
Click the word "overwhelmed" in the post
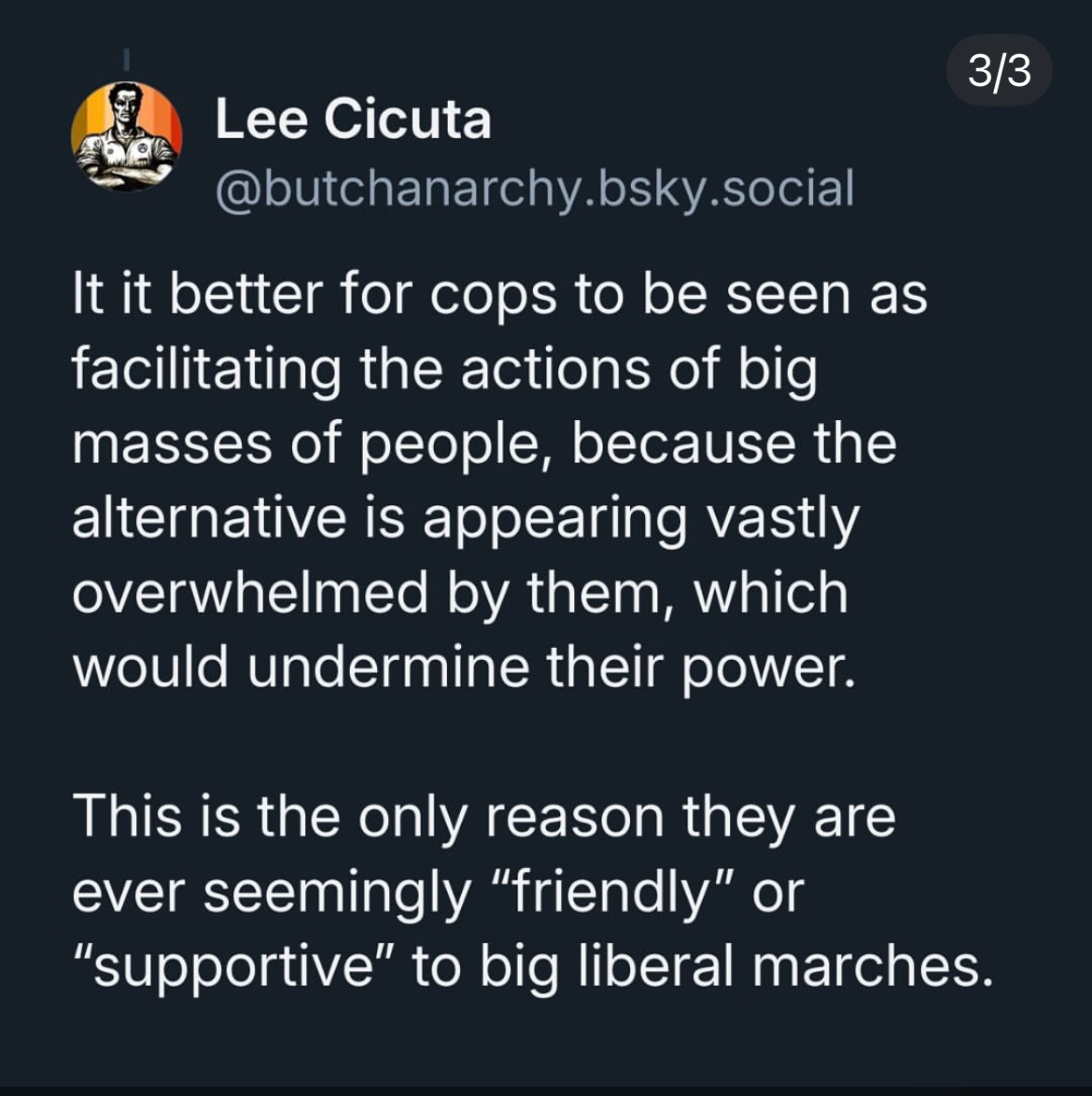pyautogui.click(x=249, y=593)
